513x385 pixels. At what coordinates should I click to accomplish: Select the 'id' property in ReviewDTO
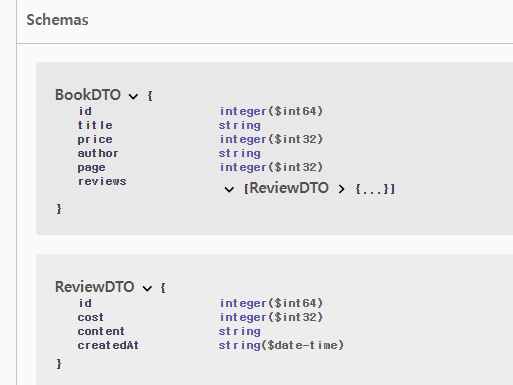pyautogui.click(x=85, y=303)
